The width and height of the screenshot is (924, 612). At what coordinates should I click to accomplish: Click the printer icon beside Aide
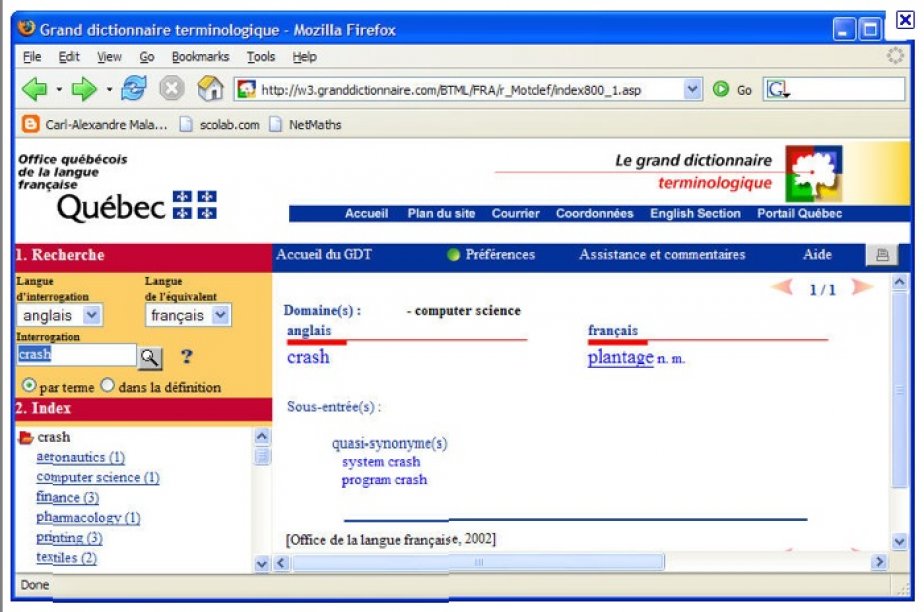point(881,255)
